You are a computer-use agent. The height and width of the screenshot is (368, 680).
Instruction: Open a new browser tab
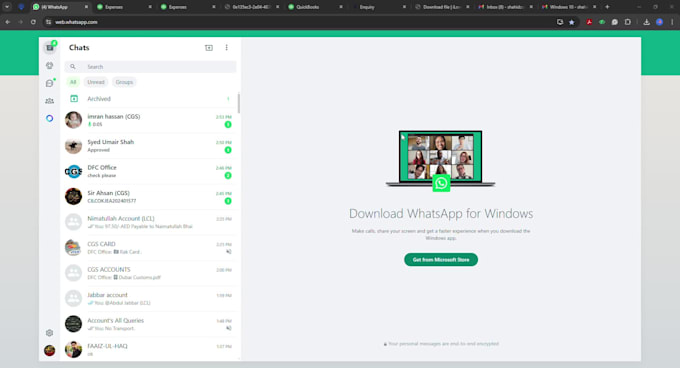click(607, 7)
